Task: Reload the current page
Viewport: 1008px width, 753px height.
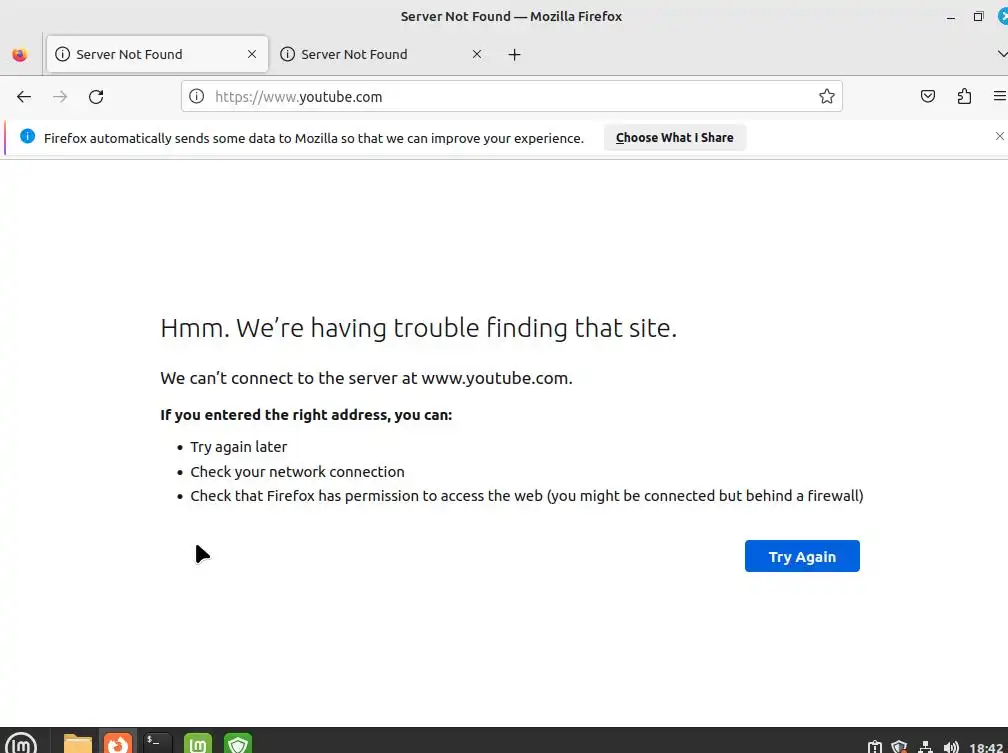Action: [96, 97]
